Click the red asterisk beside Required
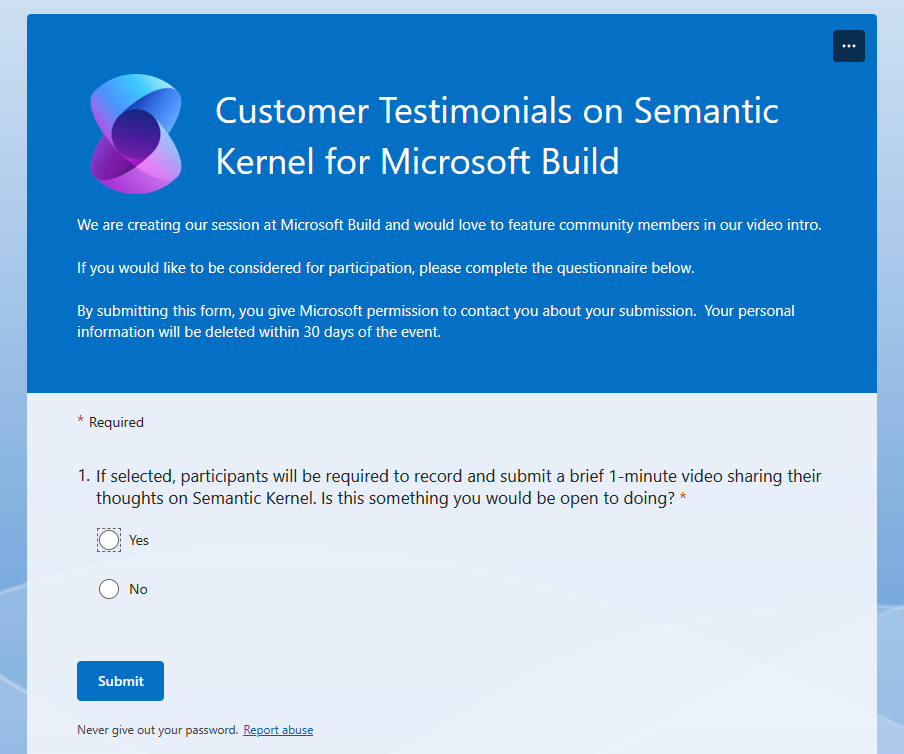This screenshot has width=904, height=754. tap(80, 420)
